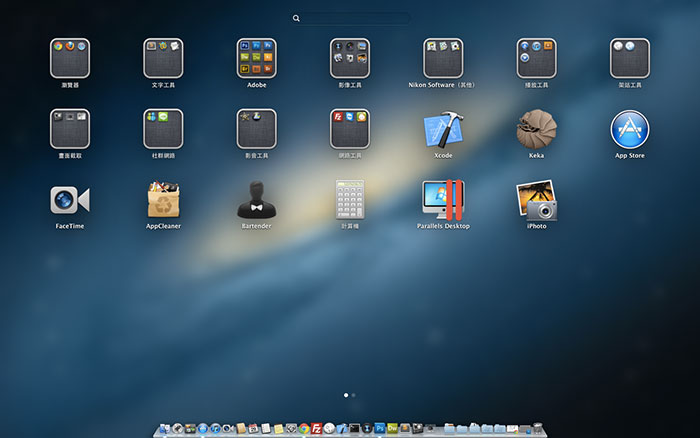The image size is (700, 438).
Task: Open the Calendar icon in the Dock
Action: (253, 429)
